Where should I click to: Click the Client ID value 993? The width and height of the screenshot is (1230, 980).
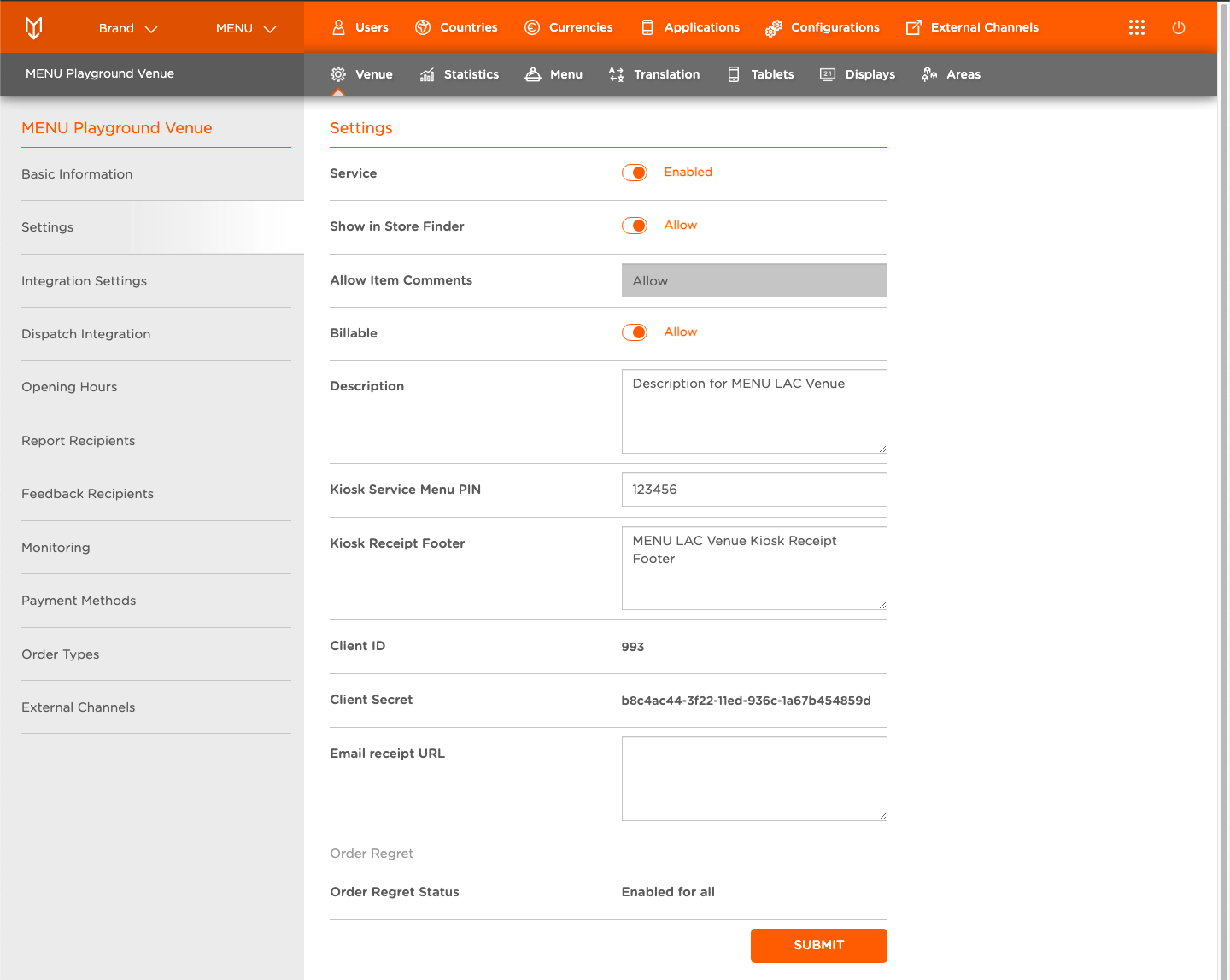click(x=633, y=647)
